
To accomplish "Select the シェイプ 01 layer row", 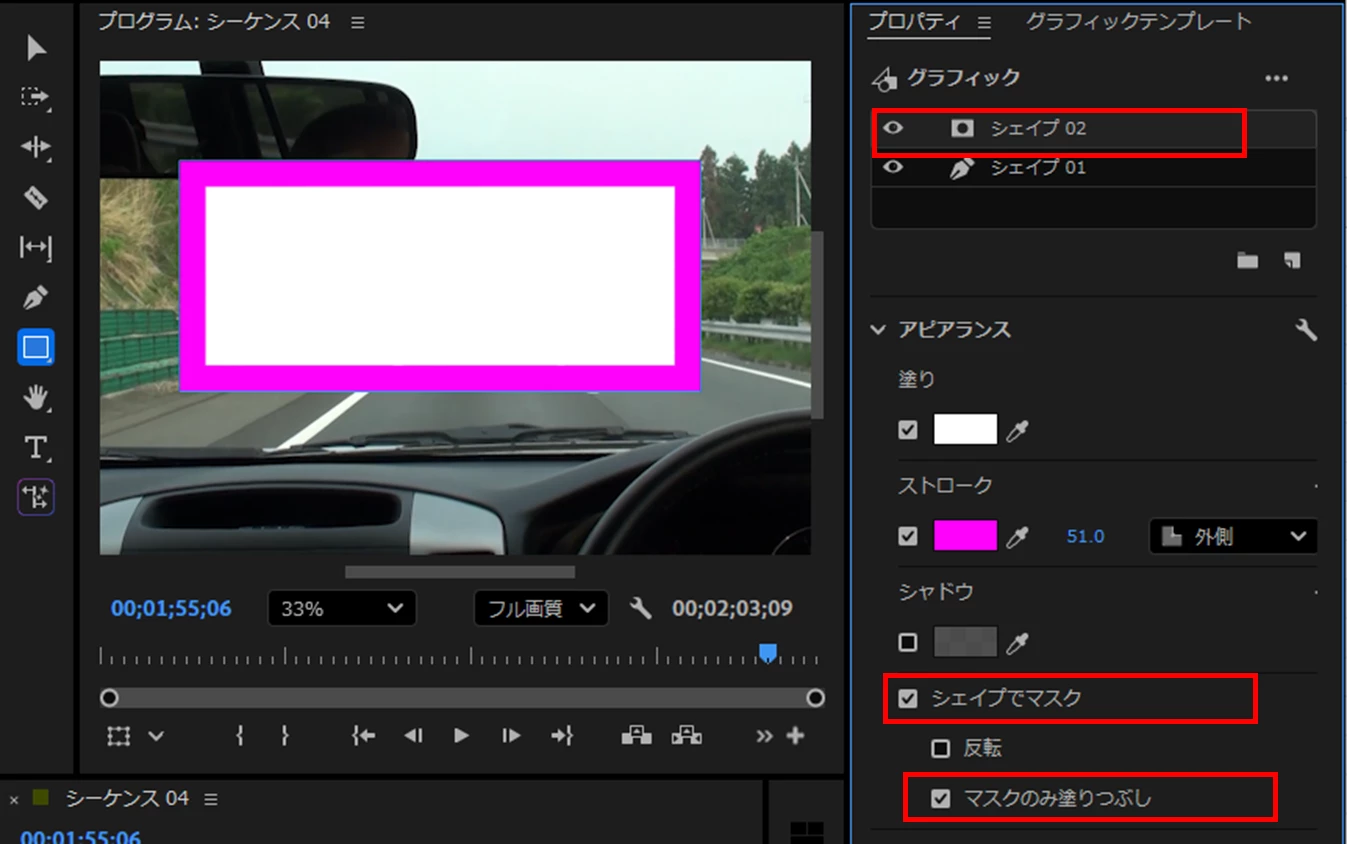I will (1094, 167).
